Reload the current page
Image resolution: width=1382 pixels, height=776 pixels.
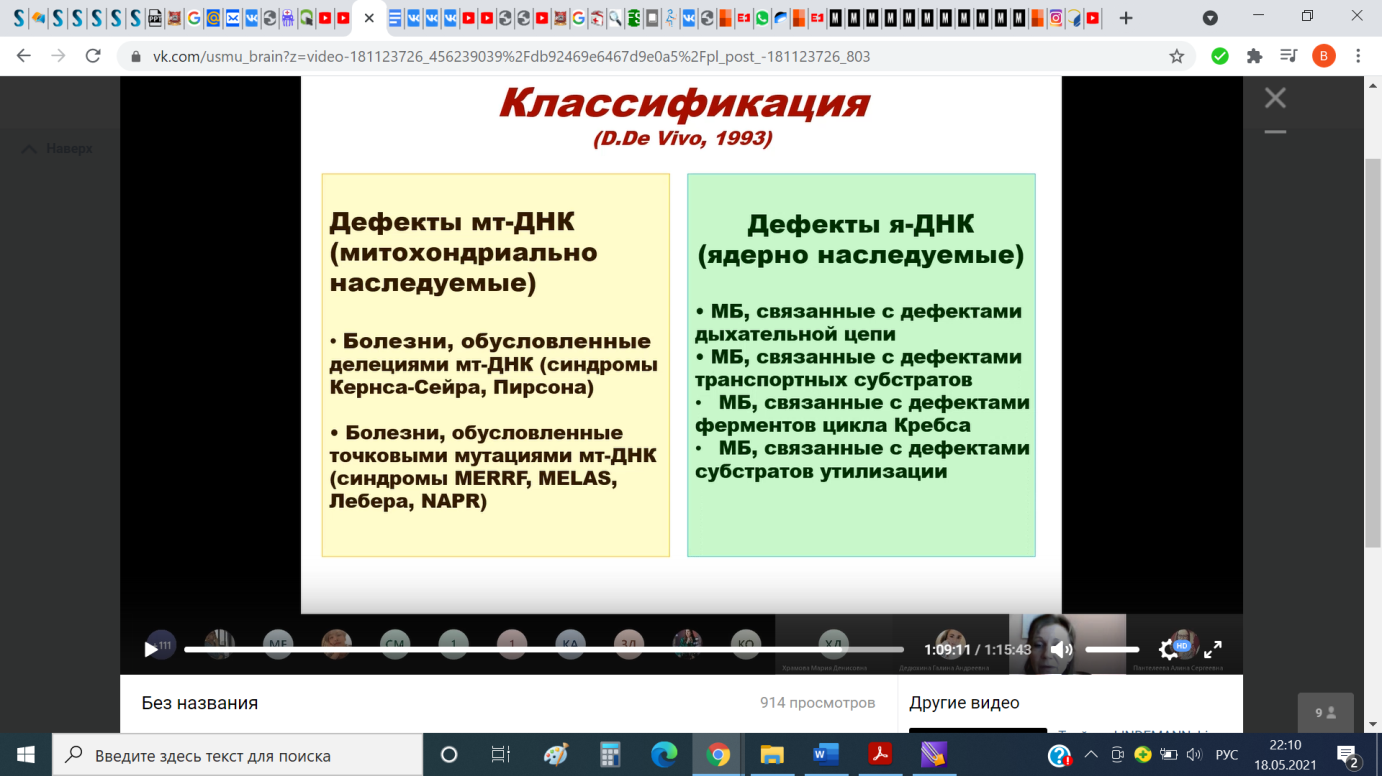(x=93, y=57)
